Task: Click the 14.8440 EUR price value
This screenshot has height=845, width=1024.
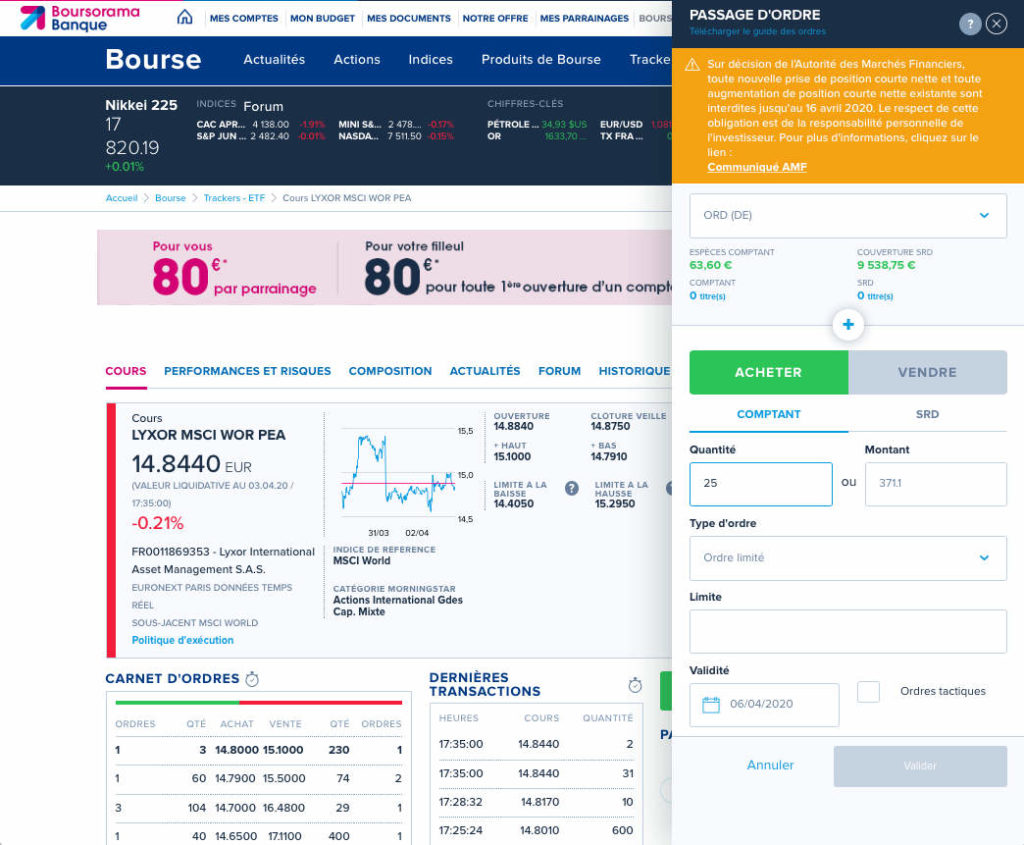Action: (191, 464)
